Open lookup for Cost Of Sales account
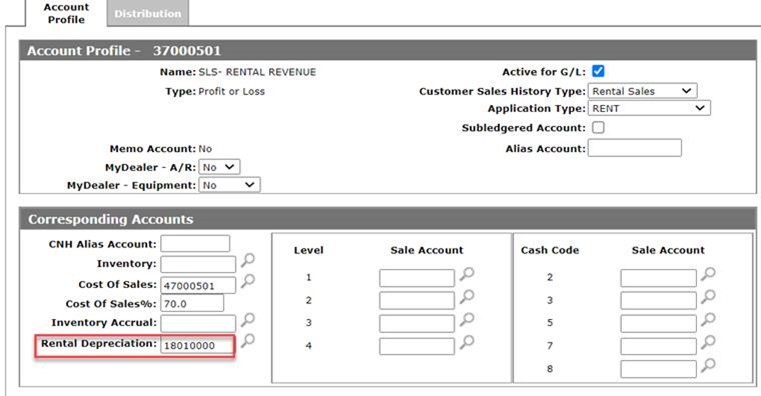Viewport: 761px width, 396px height. click(x=248, y=281)
